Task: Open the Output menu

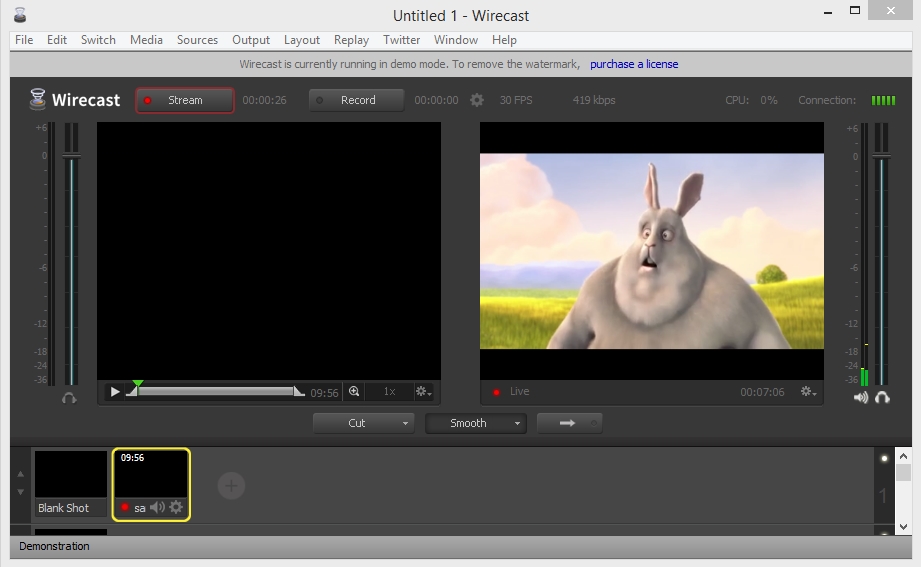Action: click(x=251, y=40)
